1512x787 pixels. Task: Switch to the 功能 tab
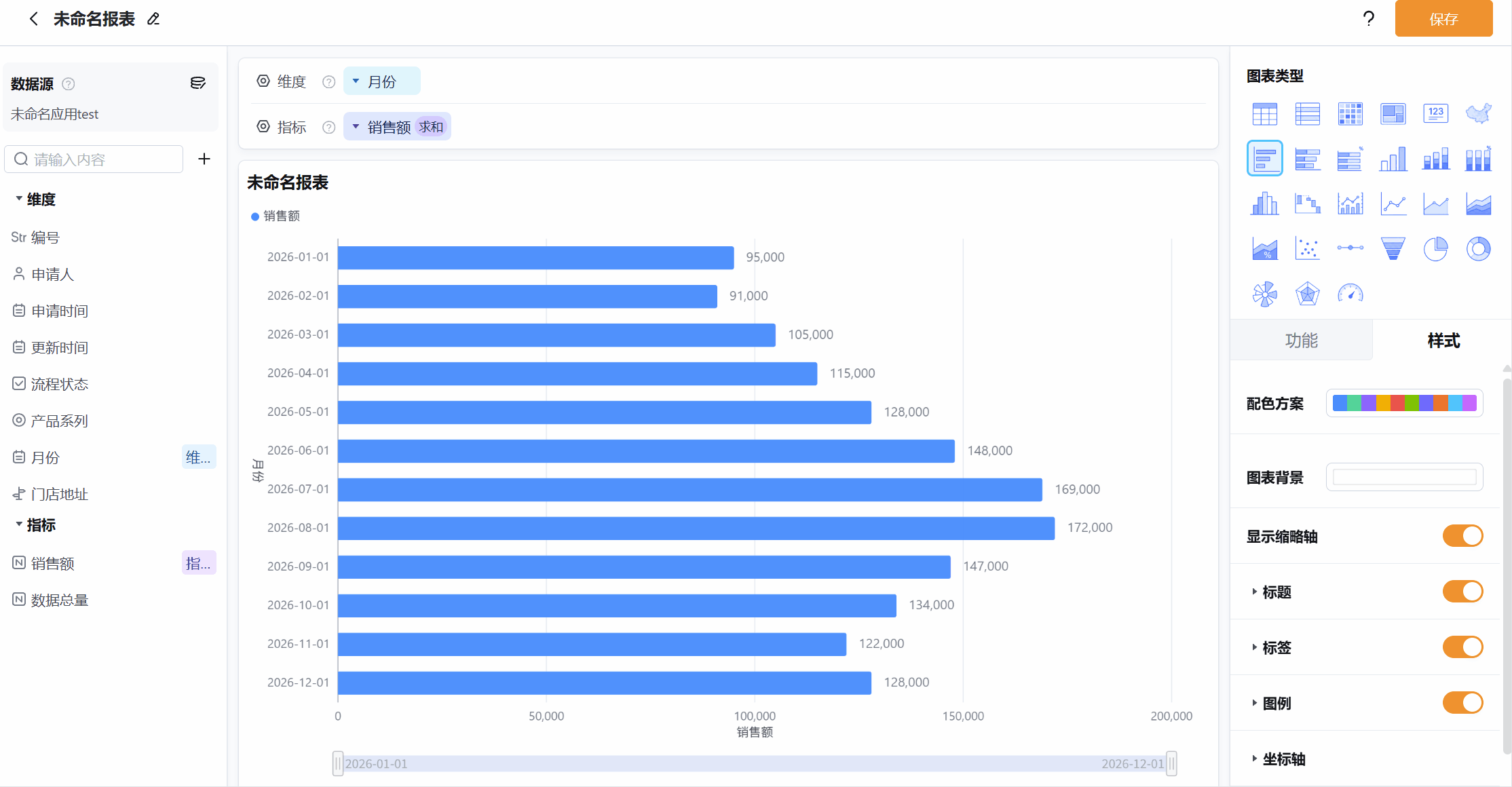coord(1301,340)
